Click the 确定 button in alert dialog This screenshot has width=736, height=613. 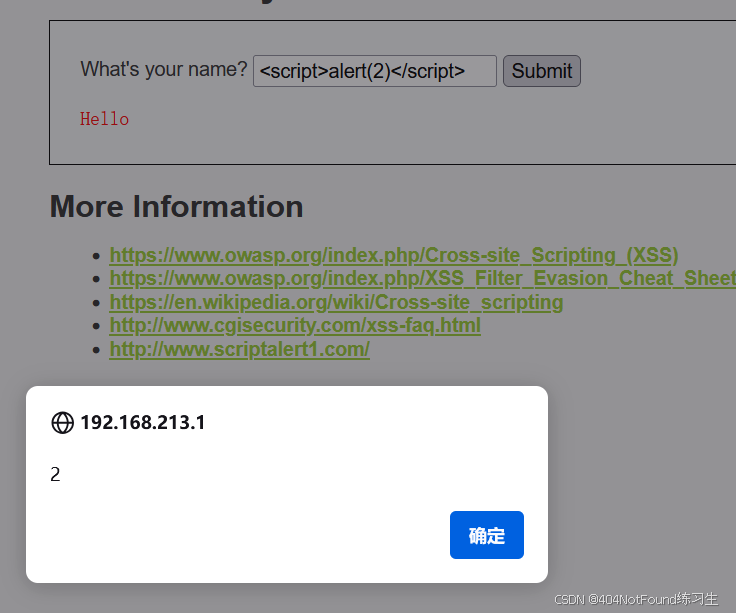[x=487, y=535]
